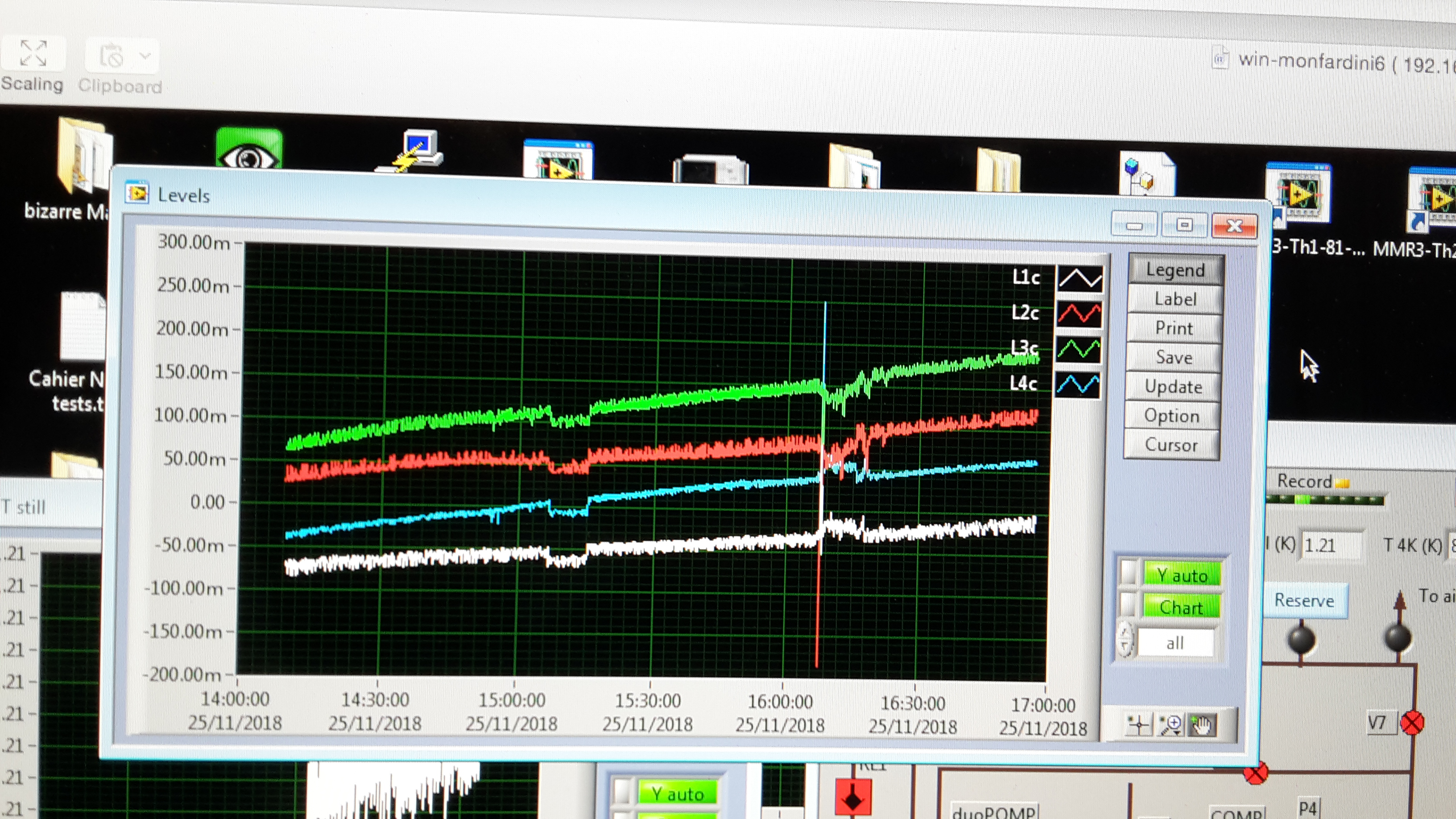Click the red V7 valve icon
The height and width of the screenshot is (819, 1456).
pyautogui.click(x=1412, y=723)
